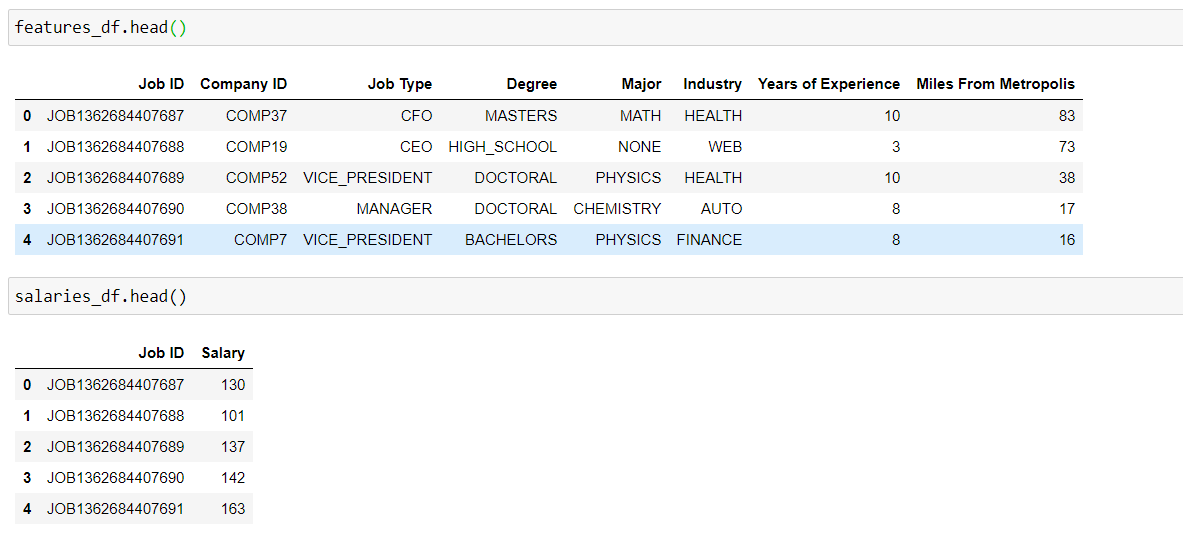The width and height of the screenshot is (1183, 536).
Task: Click the MATH major cell
Action: 639,116
